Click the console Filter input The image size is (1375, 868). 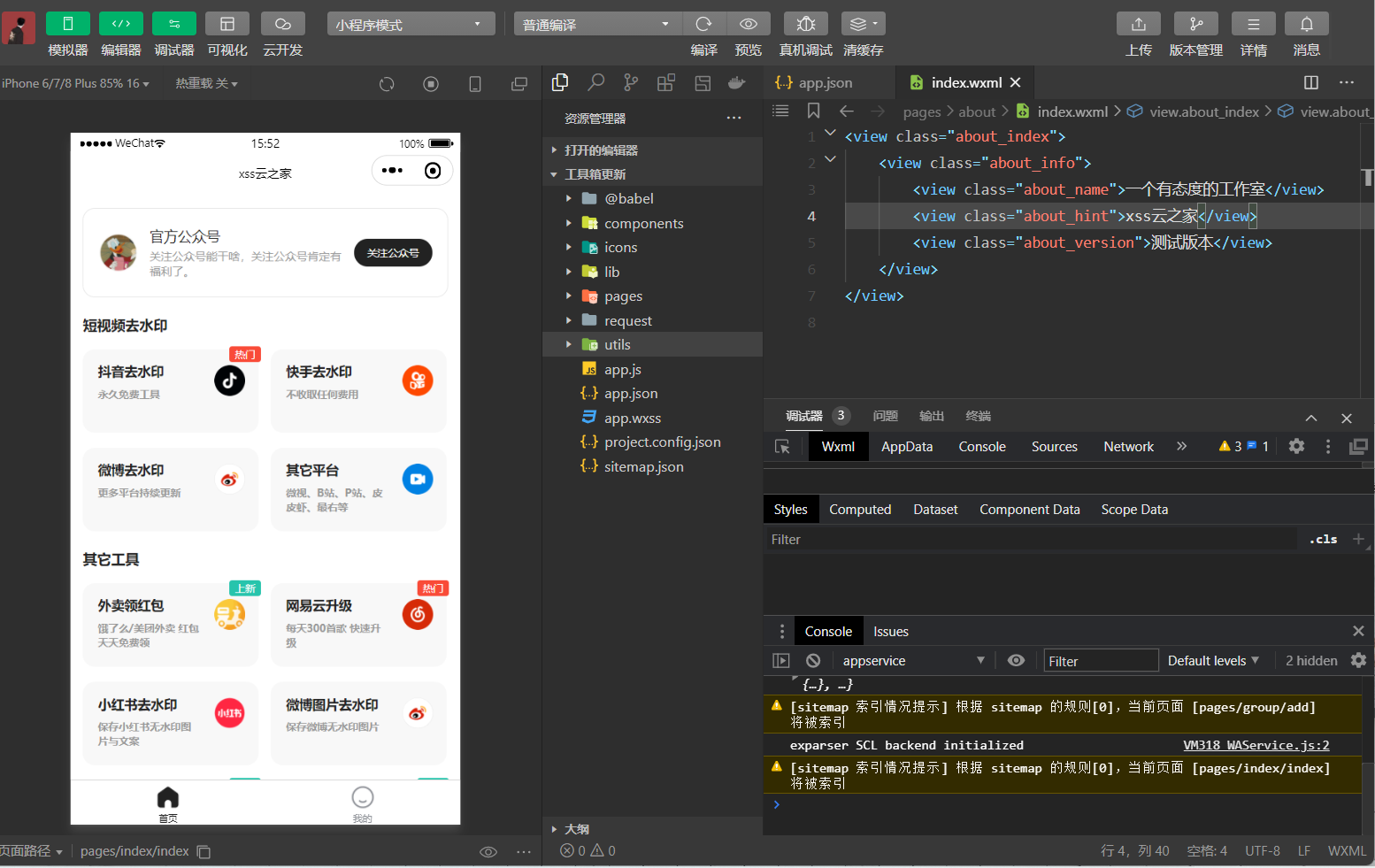pos(1101,661)
